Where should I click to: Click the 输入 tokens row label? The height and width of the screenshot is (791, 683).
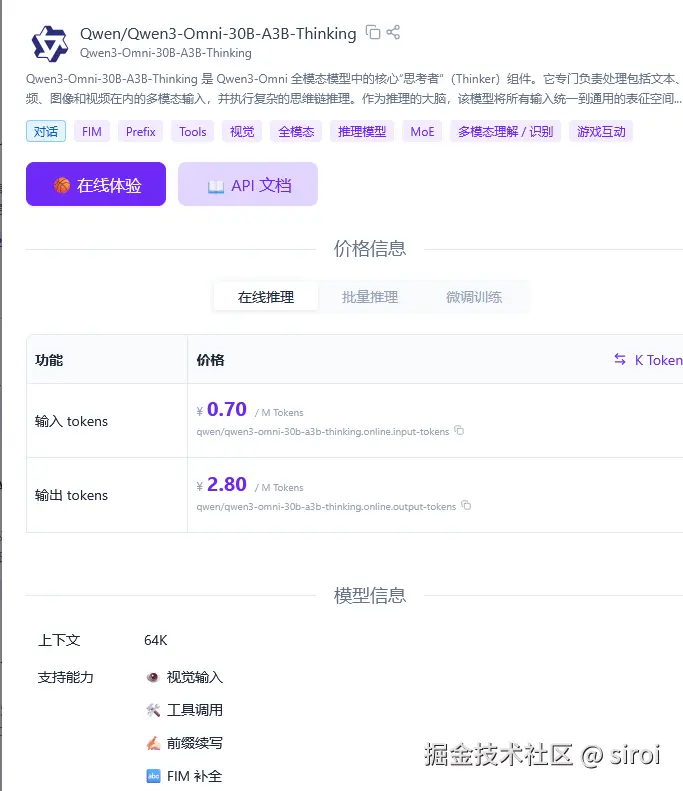71,421
